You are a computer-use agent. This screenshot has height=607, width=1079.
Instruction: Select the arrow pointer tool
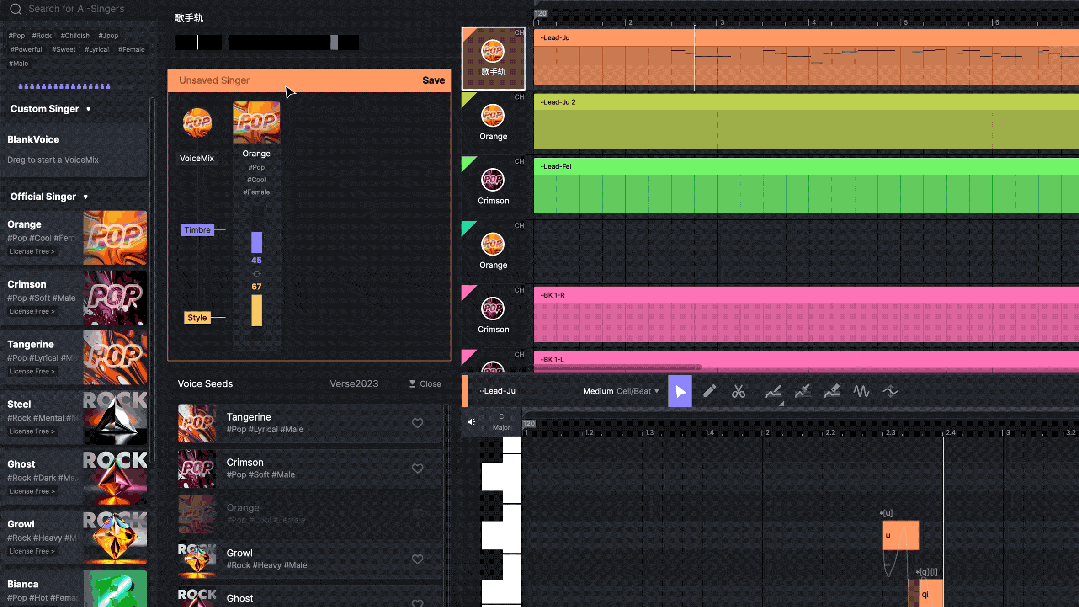[680, 392]
